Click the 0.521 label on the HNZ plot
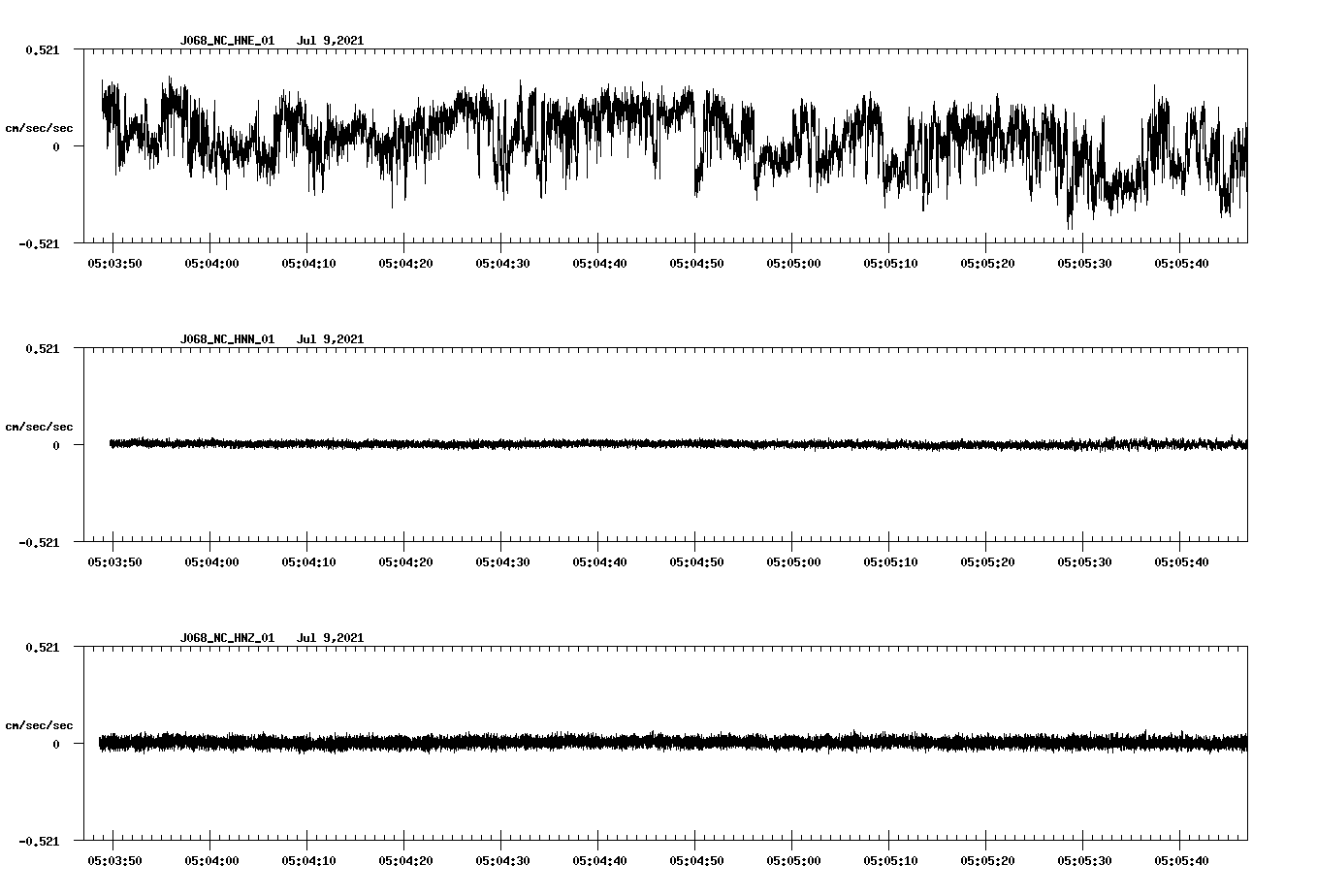Viewport: 1317px width, 896px height. coord(42,647)
